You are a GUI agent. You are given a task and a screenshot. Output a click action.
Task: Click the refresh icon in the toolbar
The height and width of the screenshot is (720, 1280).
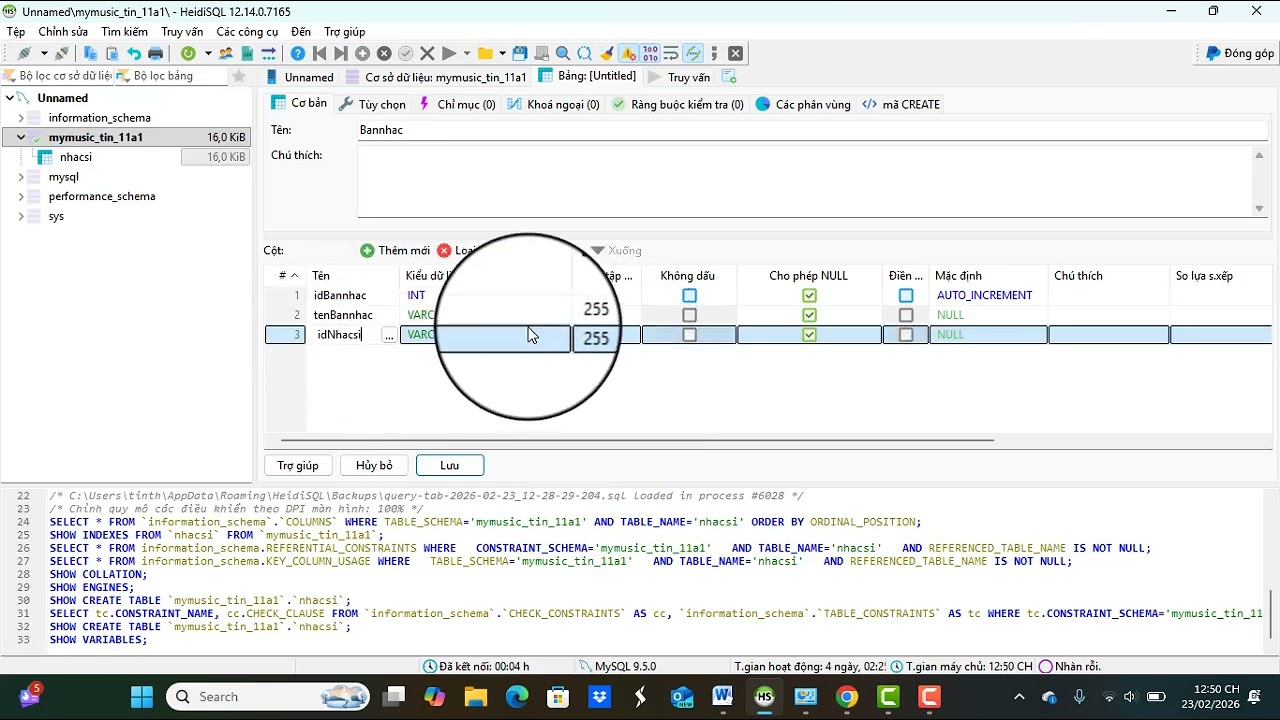click(x=188, y=53)
